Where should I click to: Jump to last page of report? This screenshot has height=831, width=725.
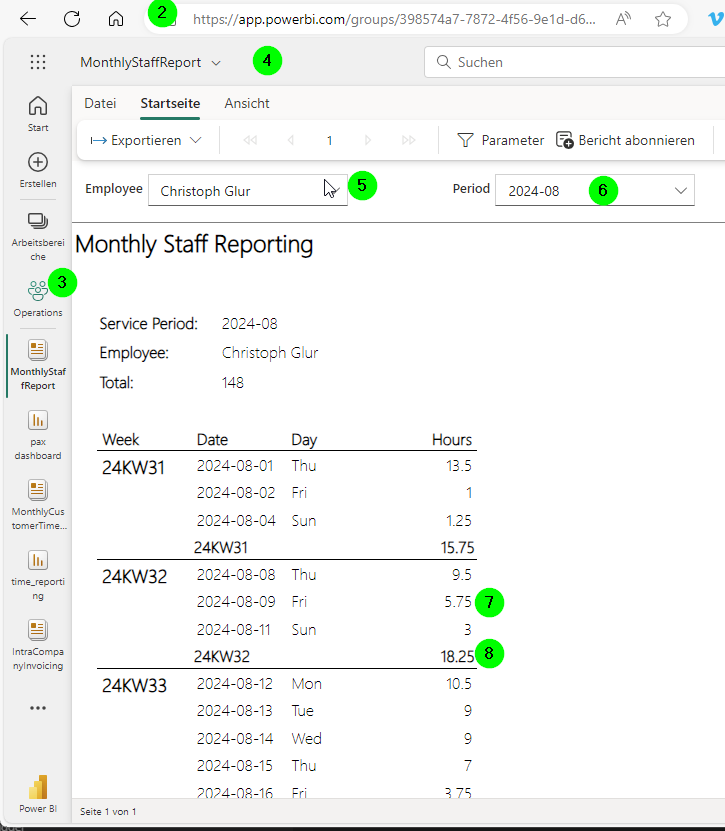408,140
